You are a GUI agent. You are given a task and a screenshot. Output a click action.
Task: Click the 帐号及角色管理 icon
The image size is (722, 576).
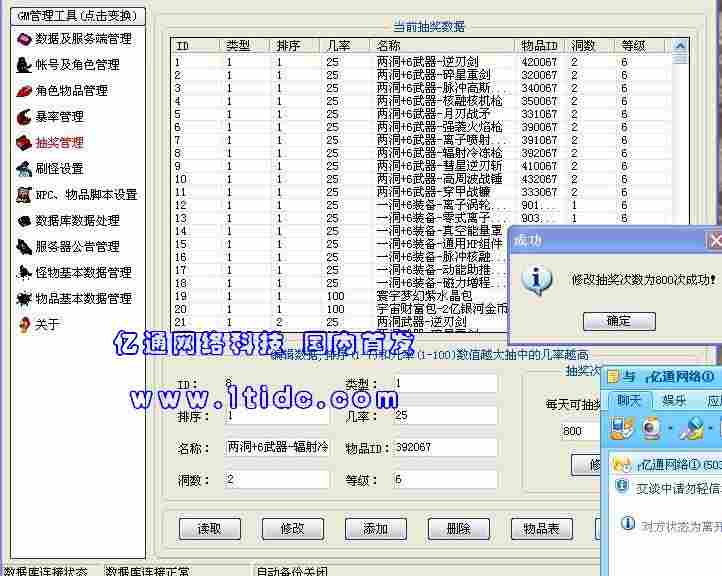coord(24,65)
